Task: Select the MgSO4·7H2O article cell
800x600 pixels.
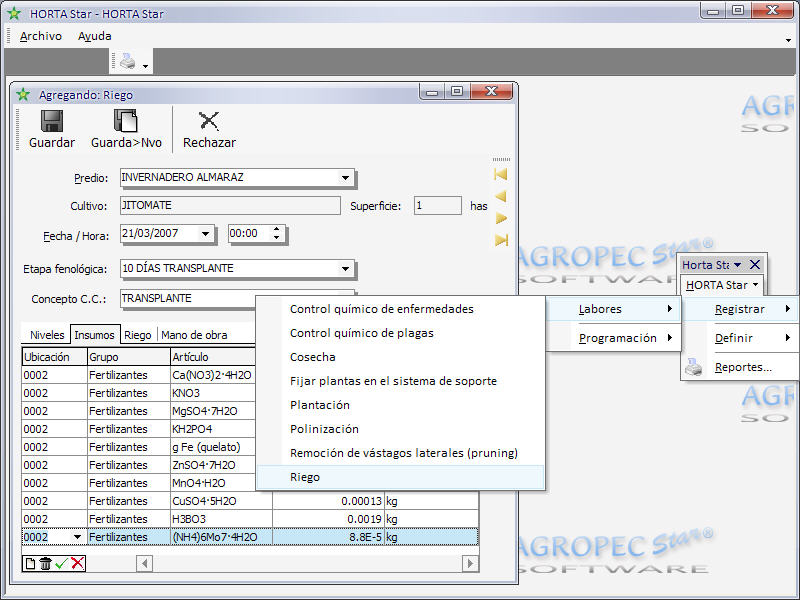Action: point(213,411)
